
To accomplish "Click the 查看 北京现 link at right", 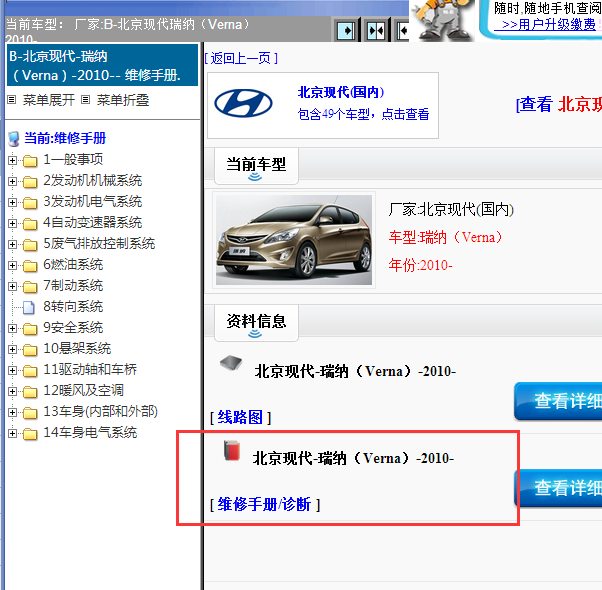I will pos(559,104).
